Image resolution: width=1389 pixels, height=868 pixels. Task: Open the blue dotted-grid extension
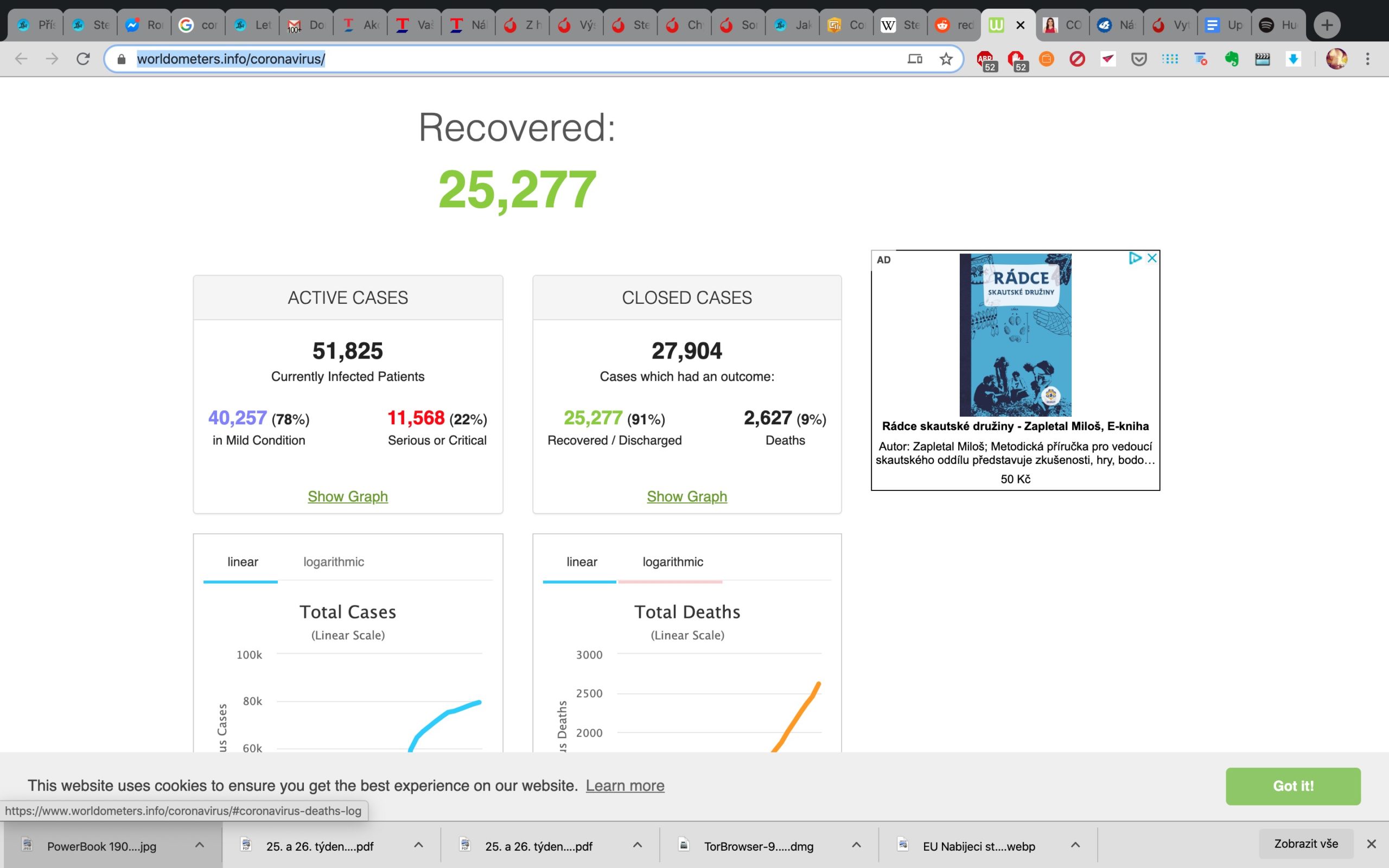[1170, 59]
